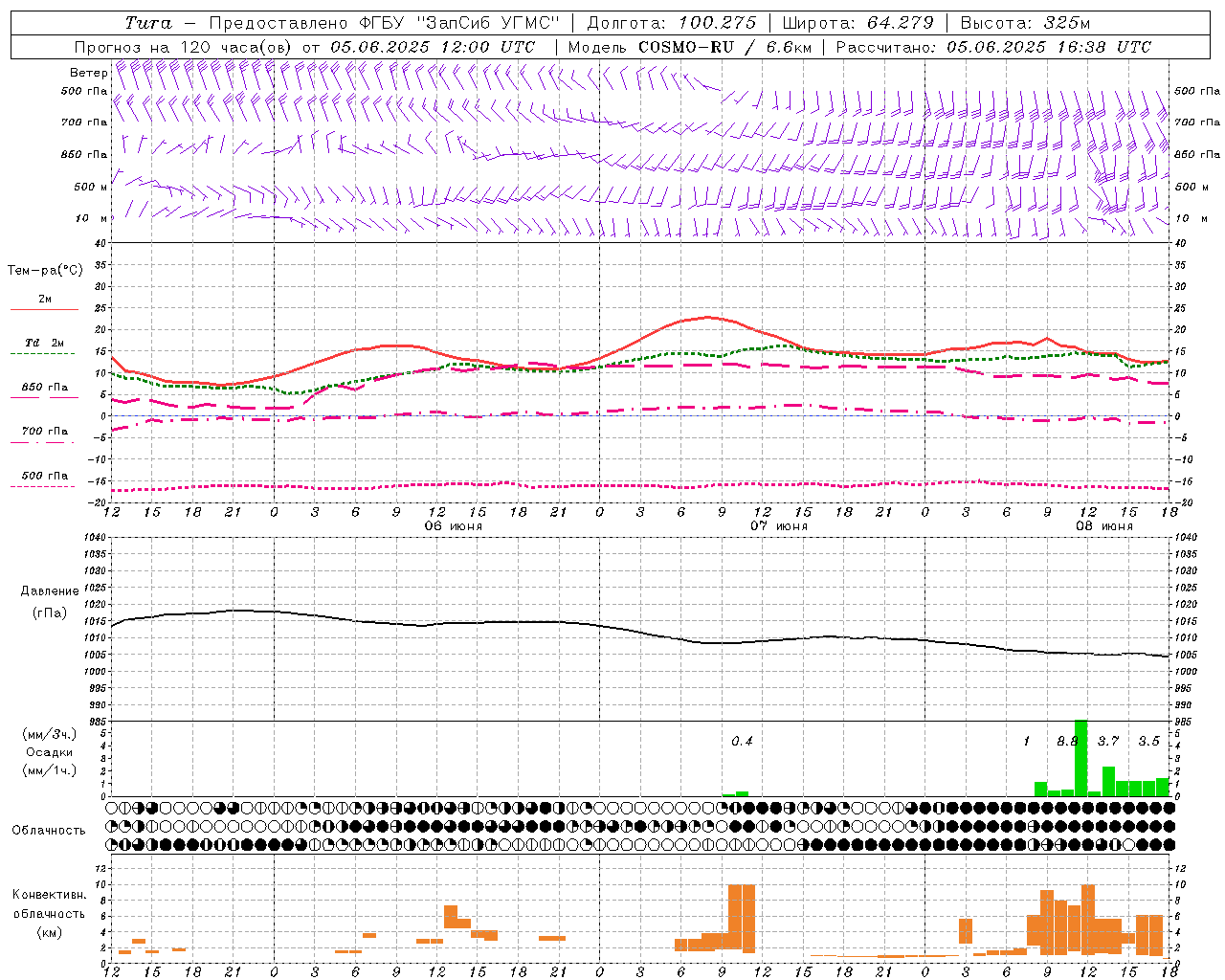Click the text "Предоставлено ФГБУ "ЗапСиб УГМС""
1225x980 pixels.
[x=384, y=23]
